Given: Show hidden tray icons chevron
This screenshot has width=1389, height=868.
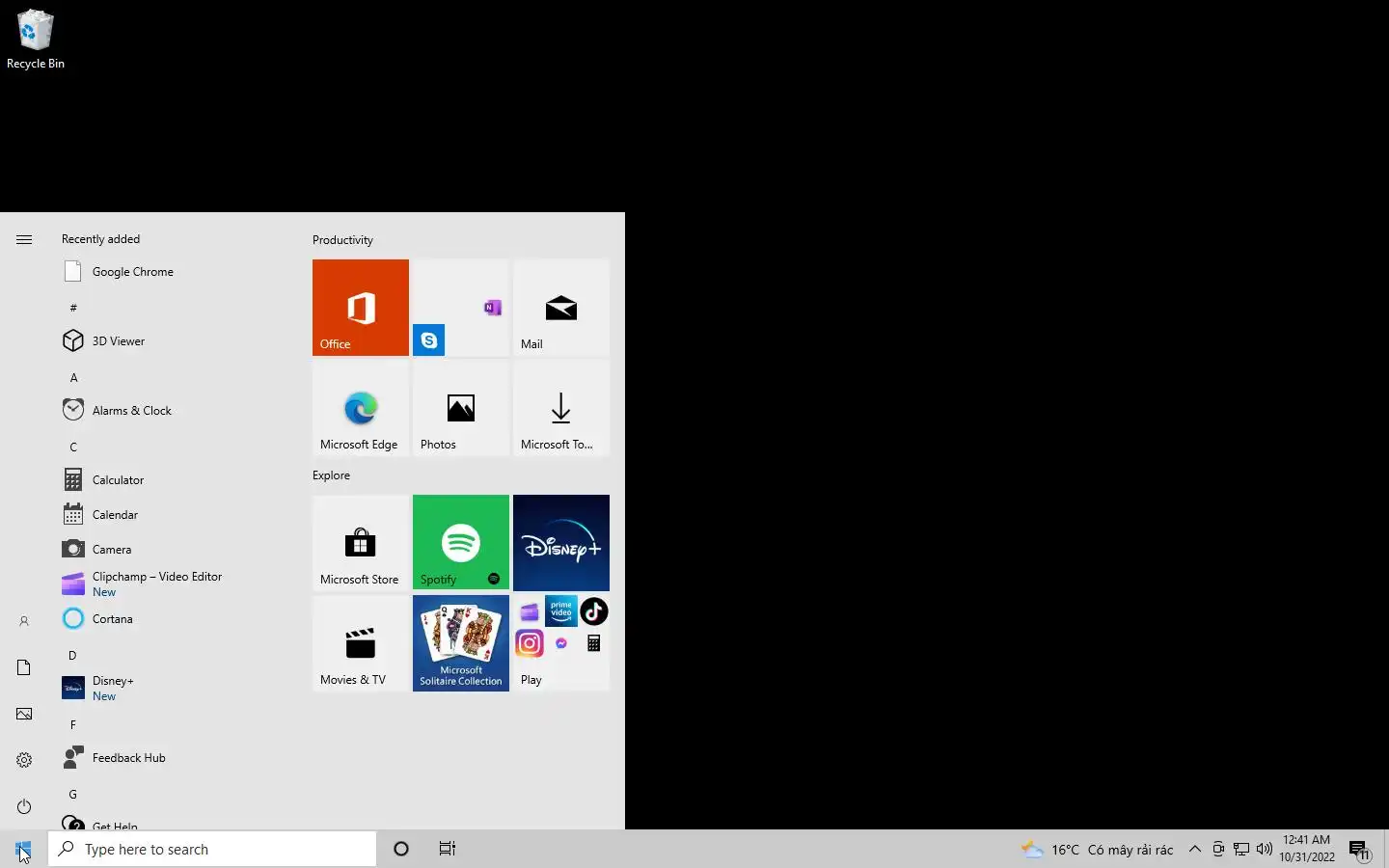Looking at the screenshot, I should (x=1195, y=849).
